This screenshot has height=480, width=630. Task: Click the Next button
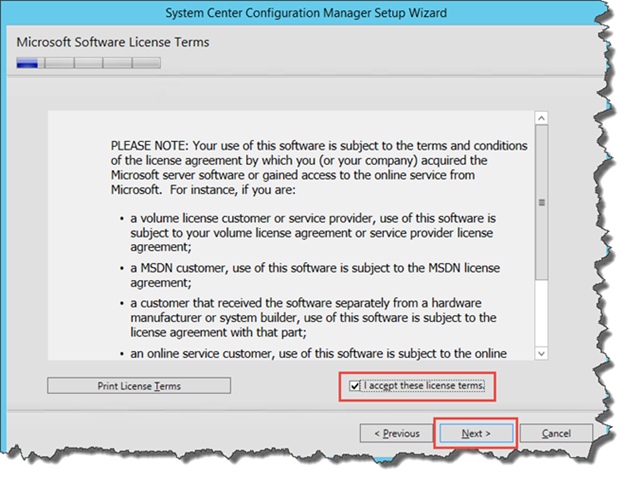point(476,433)
